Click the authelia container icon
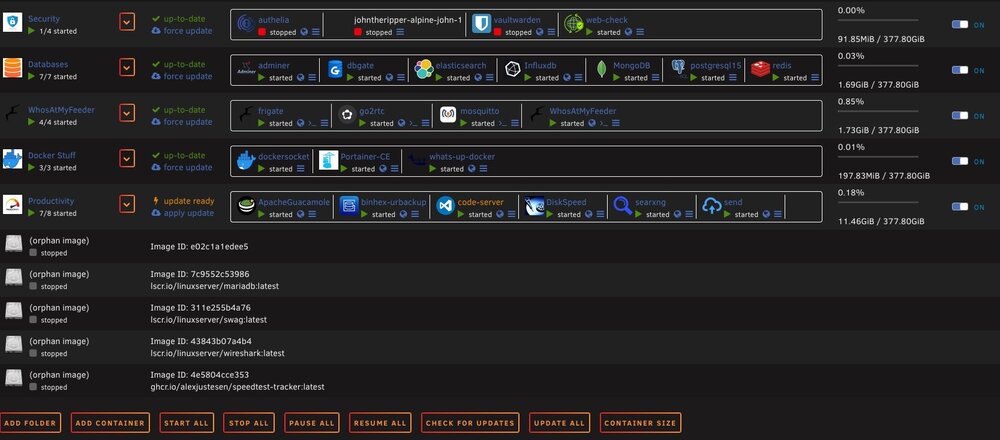Image resolution: width=1000 pixels, height=440 pixels. tap(246, 24)
